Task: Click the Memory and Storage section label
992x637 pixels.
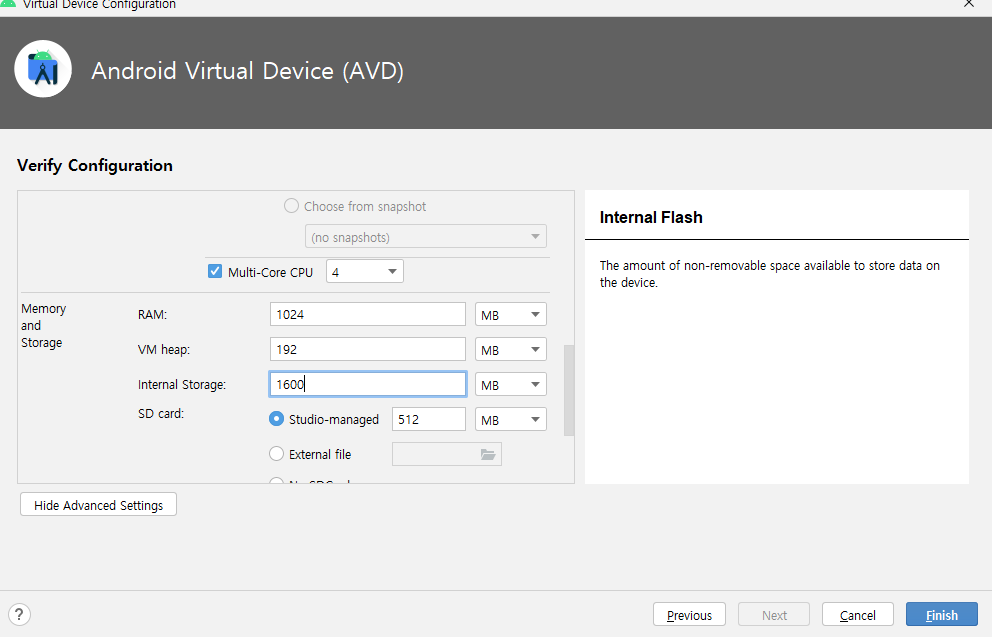Action: coord(43,325)
